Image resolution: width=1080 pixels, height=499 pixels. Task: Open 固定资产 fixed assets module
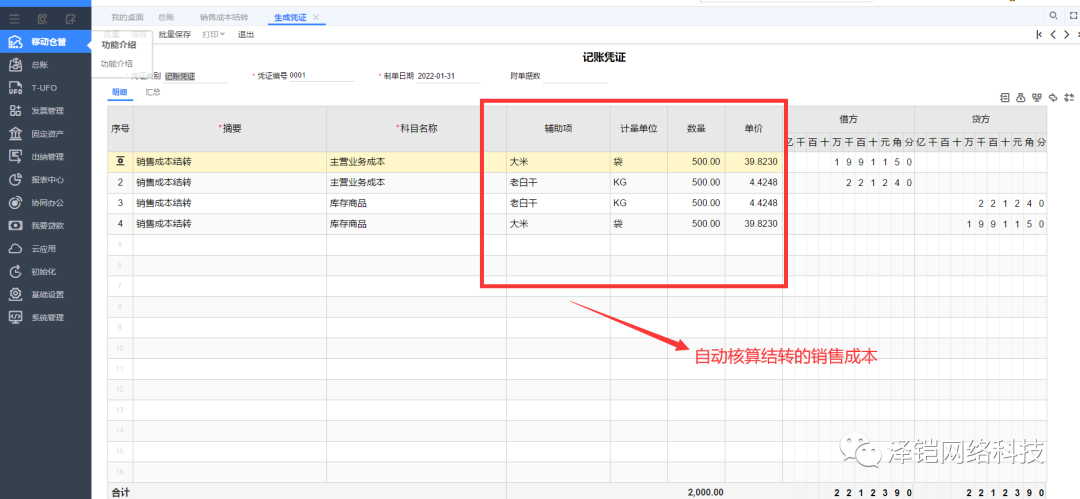click(47, 134)
